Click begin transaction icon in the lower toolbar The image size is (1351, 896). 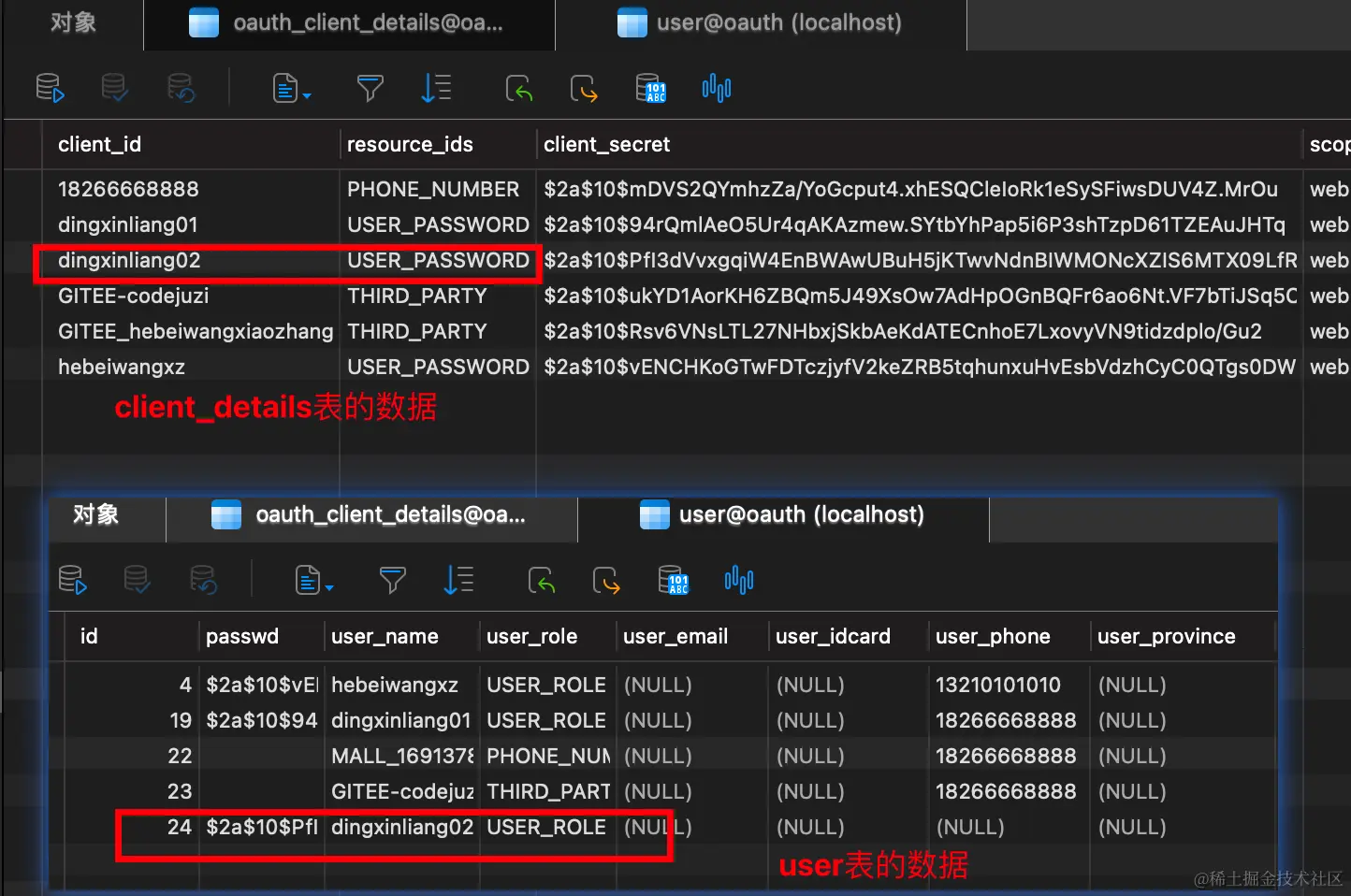(x=72, y=580)
